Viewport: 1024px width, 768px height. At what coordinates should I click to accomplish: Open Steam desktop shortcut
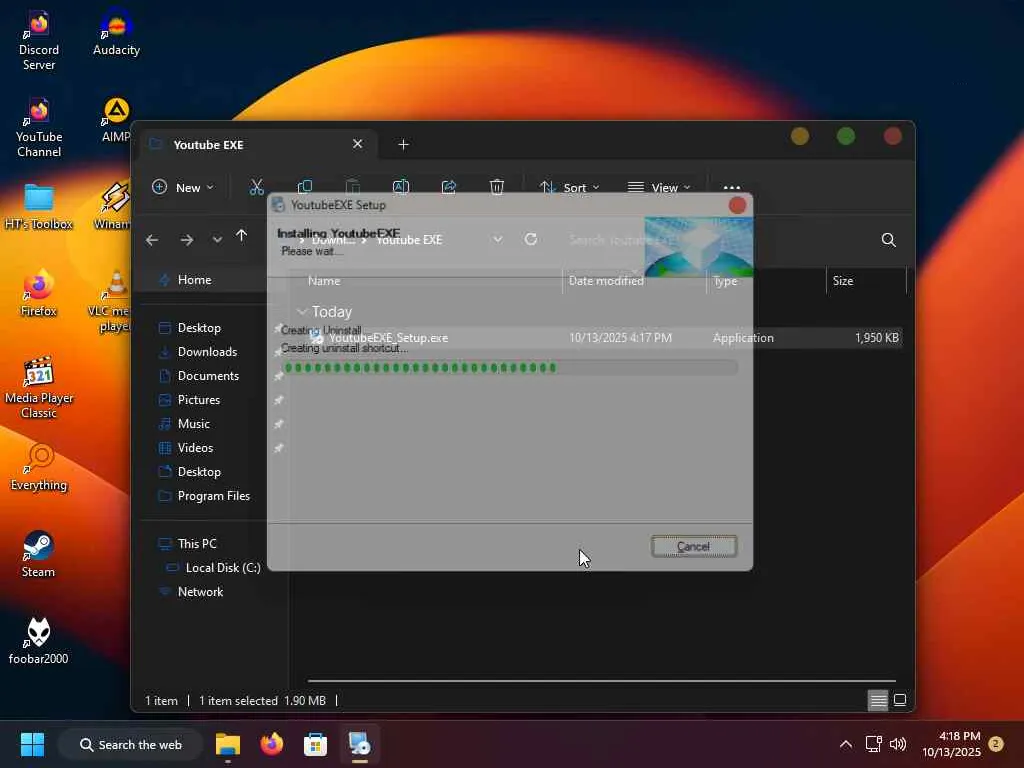[x=39, y=554]
